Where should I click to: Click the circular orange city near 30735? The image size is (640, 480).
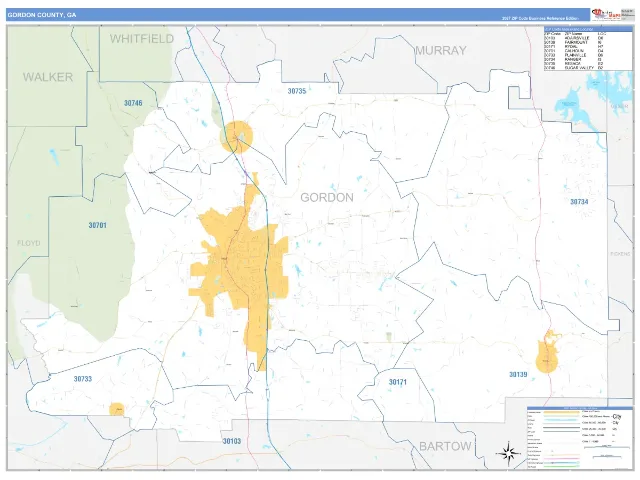(237, 137)
